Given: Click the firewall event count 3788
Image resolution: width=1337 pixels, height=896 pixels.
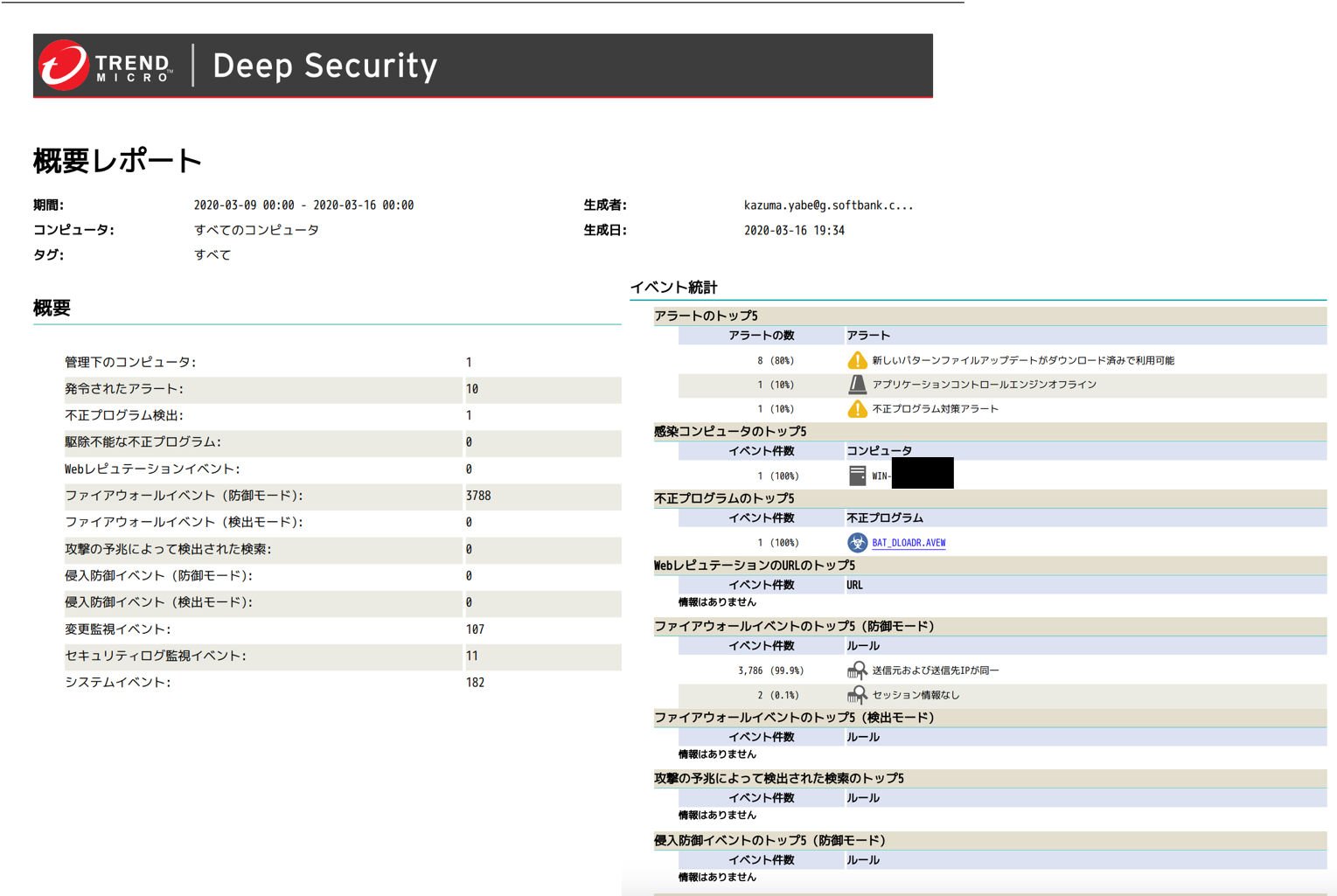Looking at the screenshot, I should pos(478,496).
